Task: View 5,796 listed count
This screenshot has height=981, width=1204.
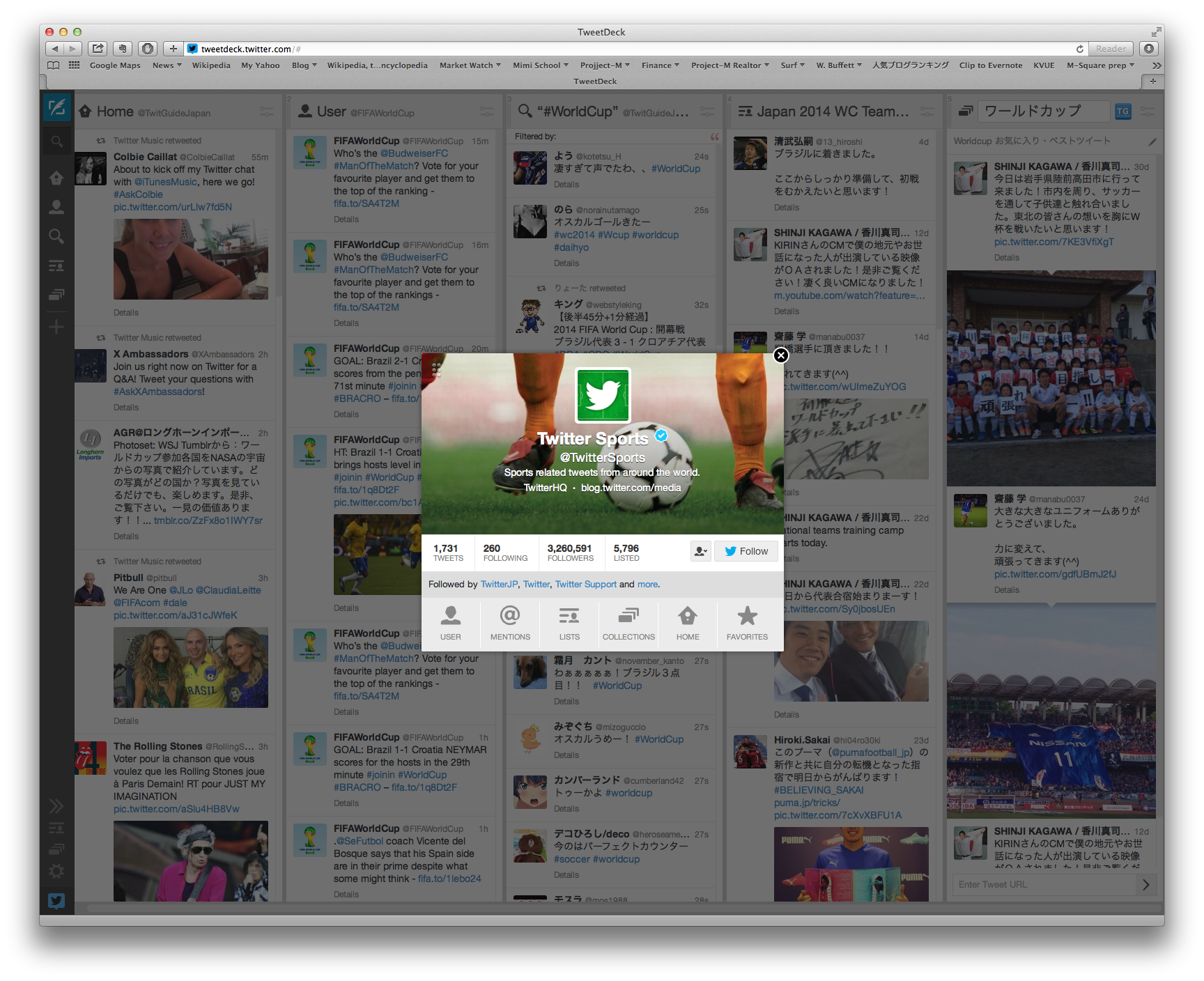Action: pos(626,553)
